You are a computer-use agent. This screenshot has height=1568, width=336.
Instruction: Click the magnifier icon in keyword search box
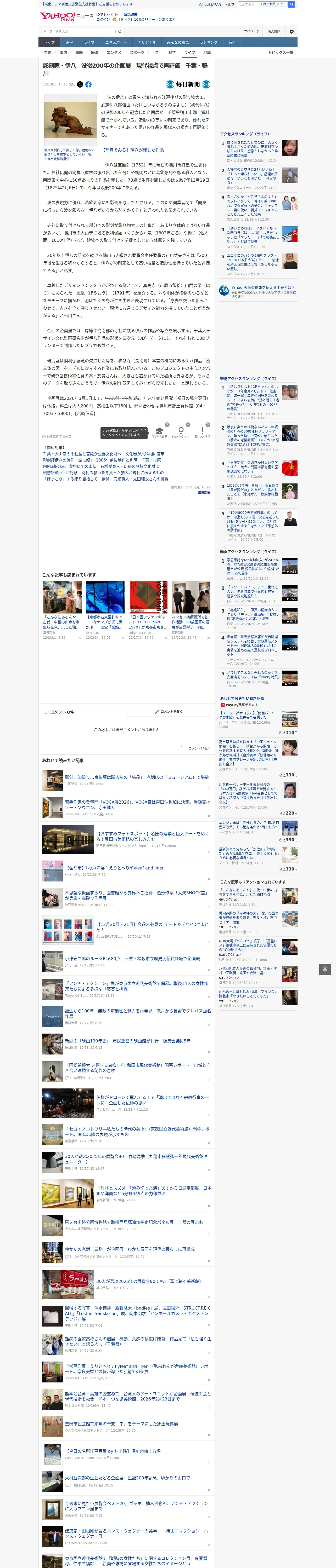pyautogui.click(x=120, y=31)
